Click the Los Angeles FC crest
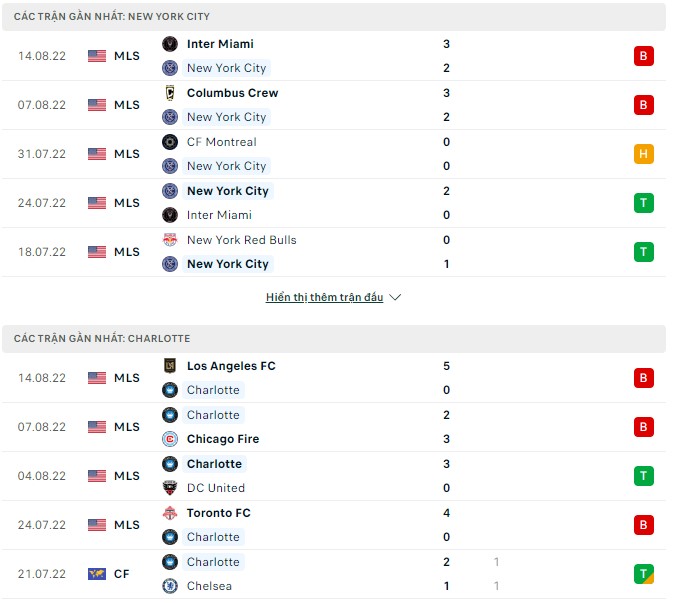The width and height of the screenshot is (673, 603). click(169, 366)
